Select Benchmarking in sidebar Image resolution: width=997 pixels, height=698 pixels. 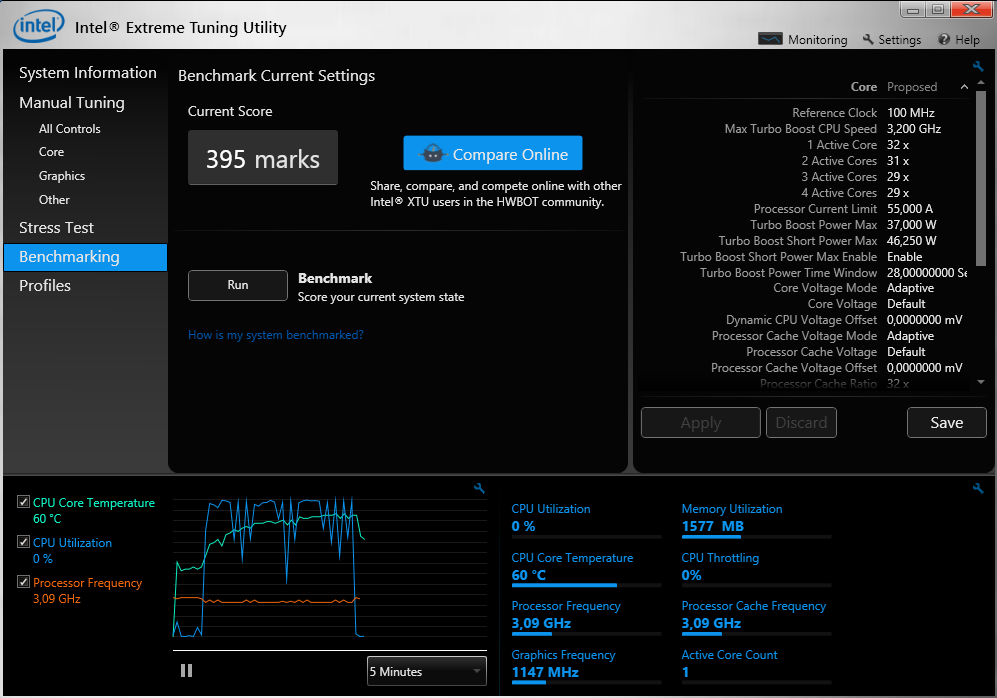(85, 257)
